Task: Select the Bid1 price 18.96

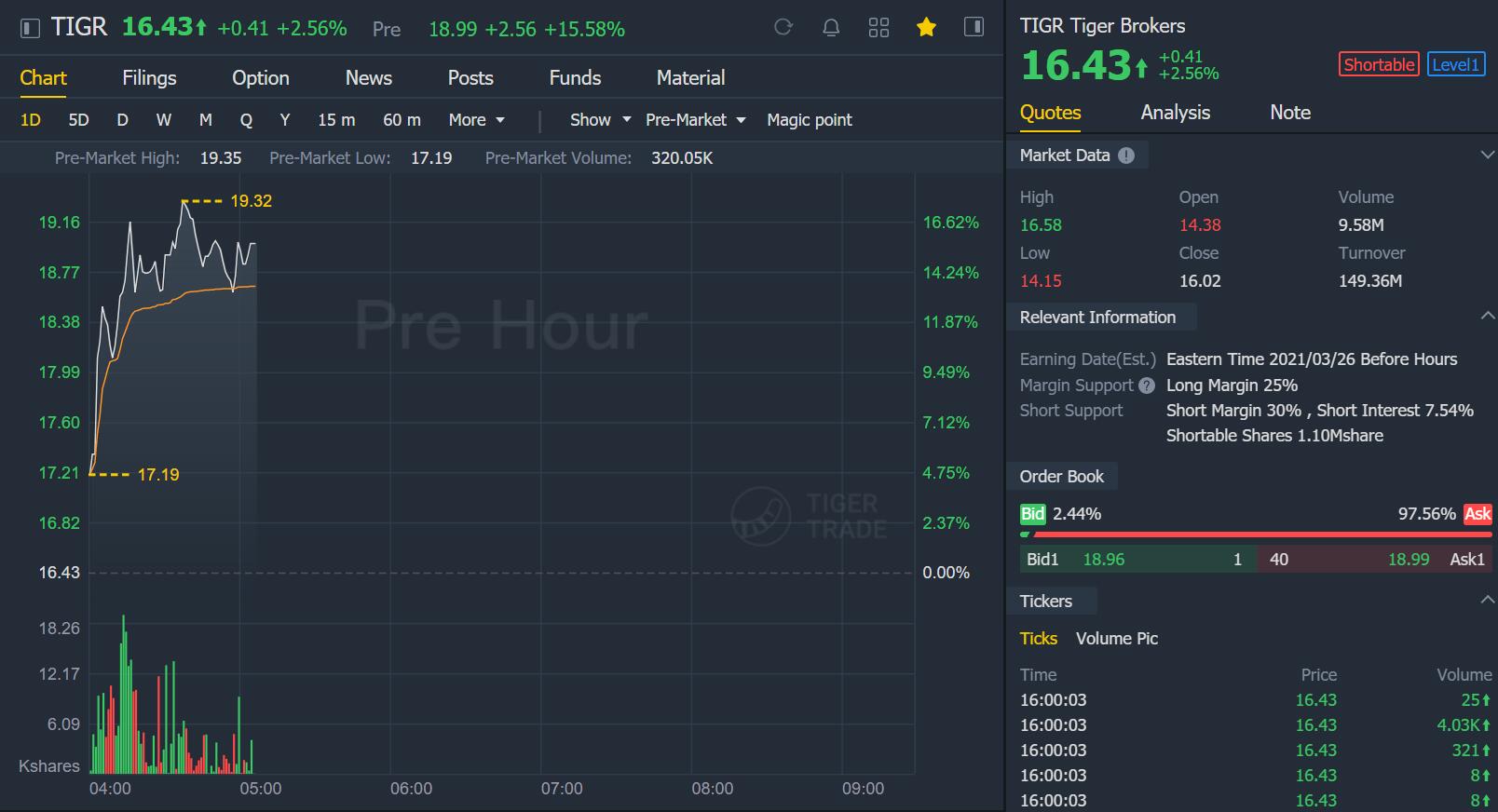Action: tap(1103, 560)
